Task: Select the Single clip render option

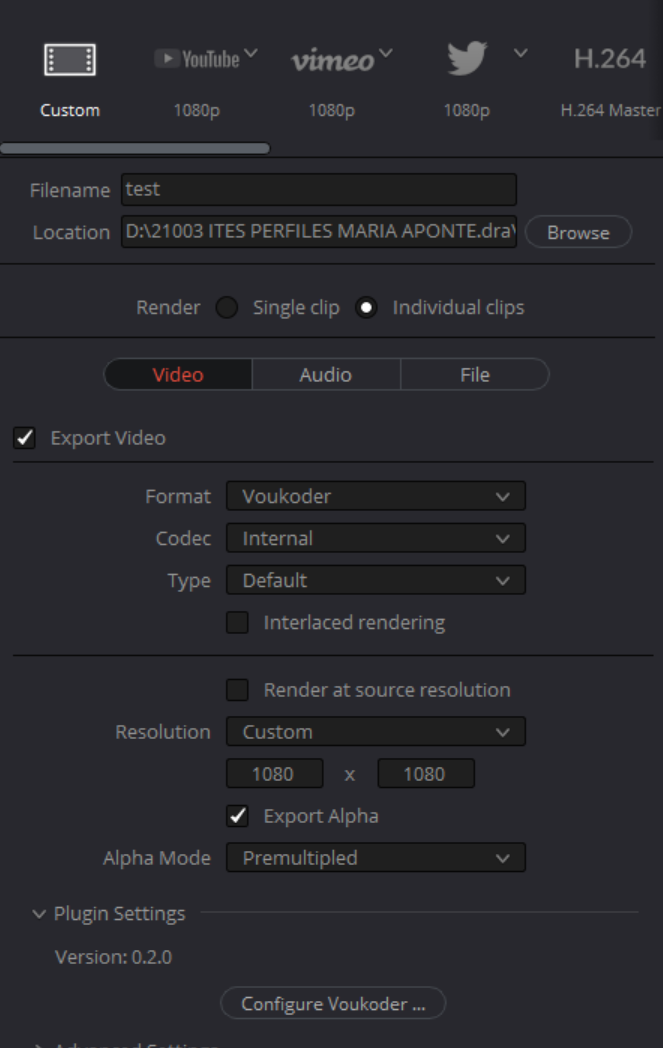Action: click(228, 308)
